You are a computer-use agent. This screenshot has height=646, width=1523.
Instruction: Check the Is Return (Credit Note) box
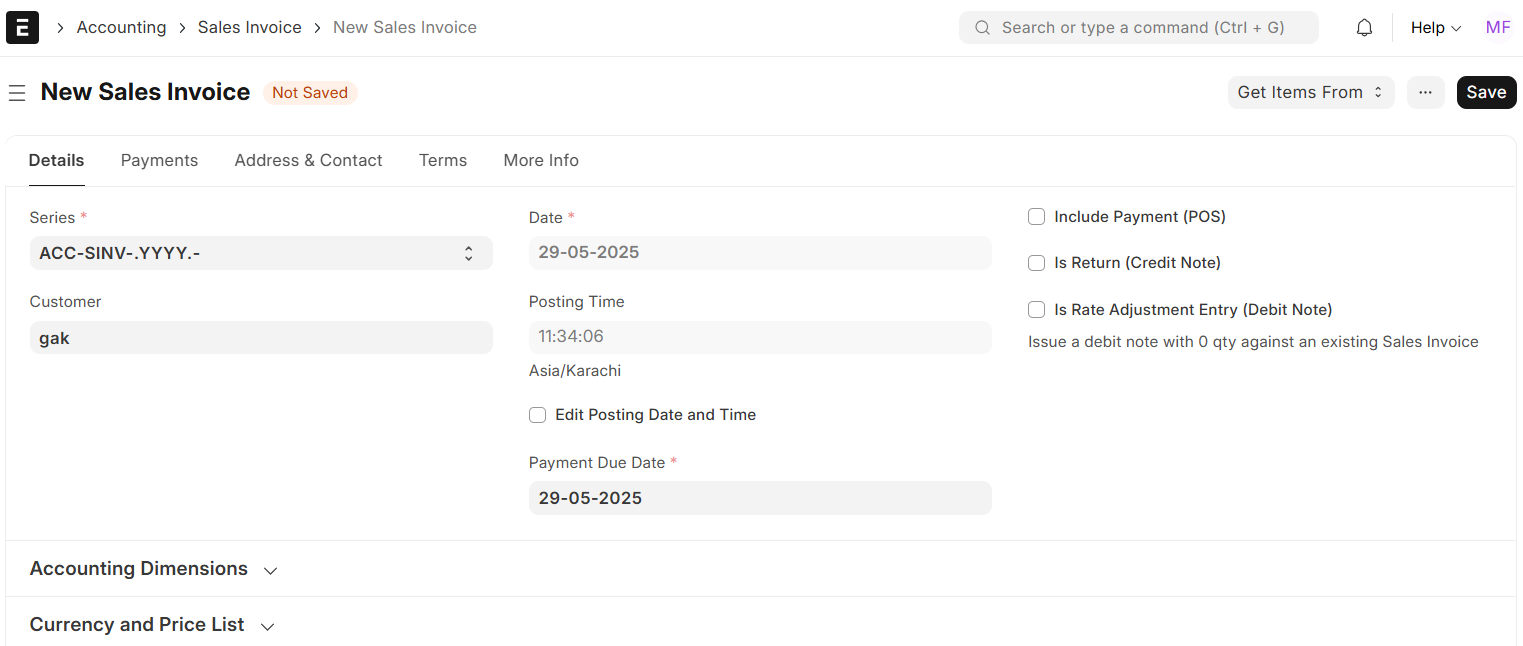[x=1037, y=263]
